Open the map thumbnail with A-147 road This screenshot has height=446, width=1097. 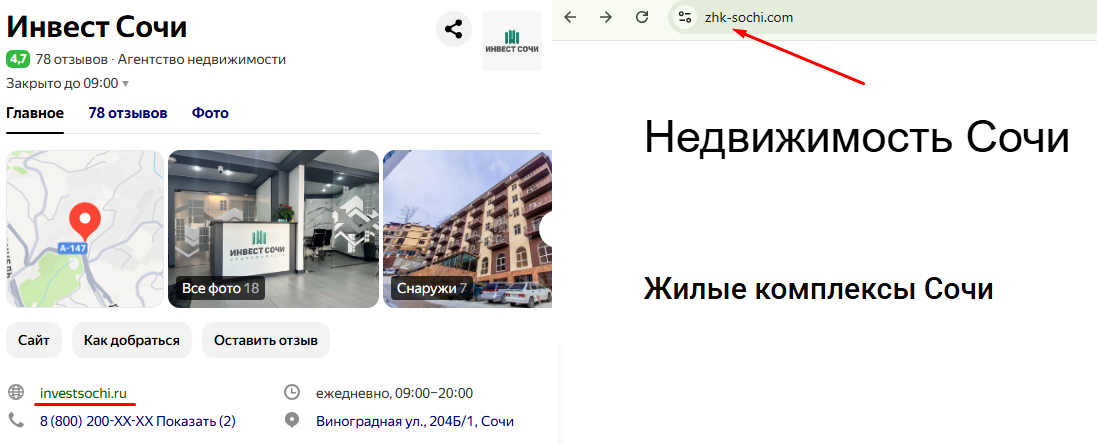pyautogui.click(x=85, y=229)
